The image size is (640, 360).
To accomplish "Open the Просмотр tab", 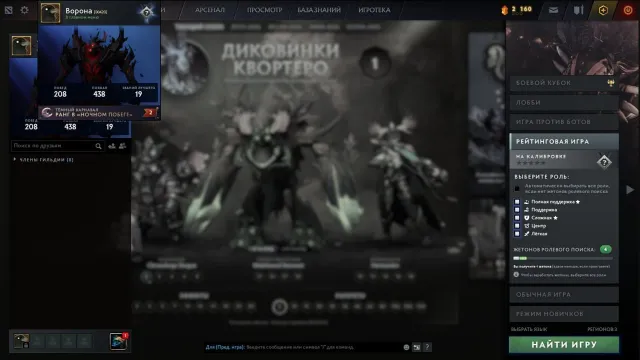I will coord(264,10).
